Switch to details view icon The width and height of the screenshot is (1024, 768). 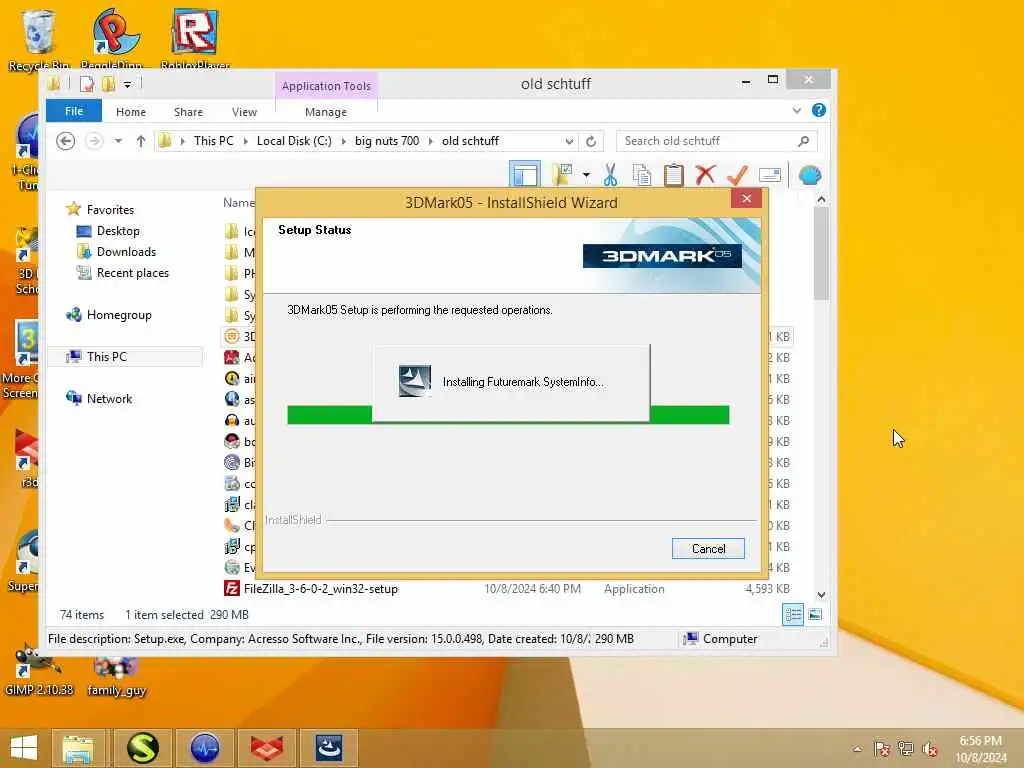point(793,615)
